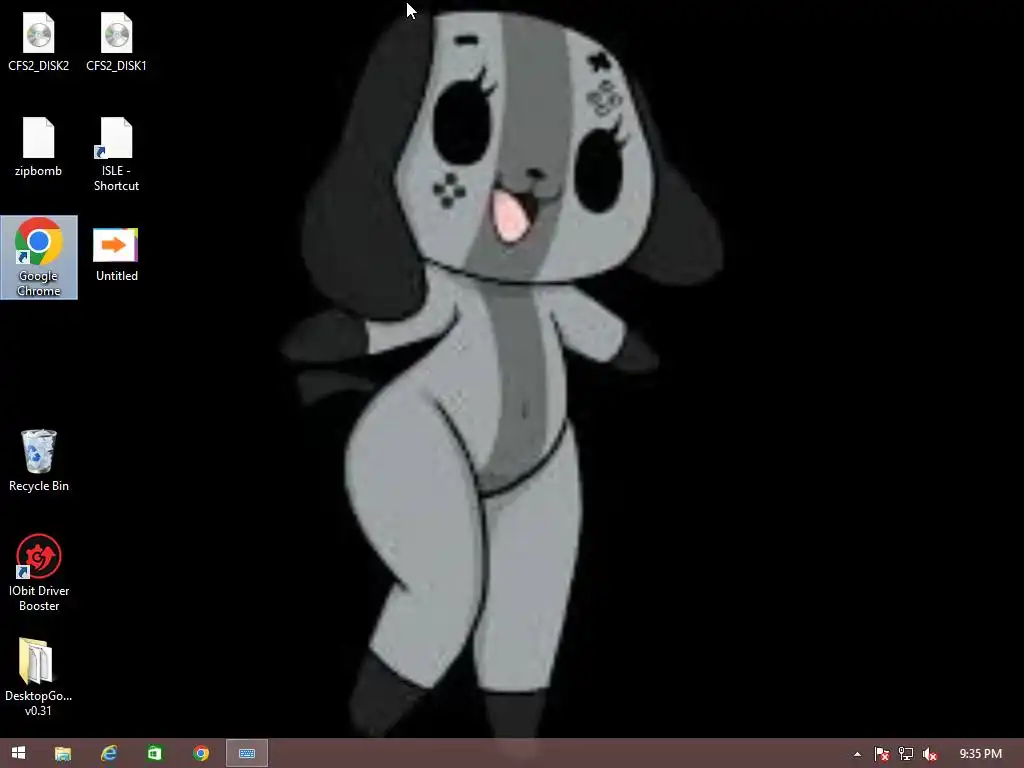Select the CFS2_DISK2 disc image icon
This screenshot has height=768, width=1024.
pos(39,33)
